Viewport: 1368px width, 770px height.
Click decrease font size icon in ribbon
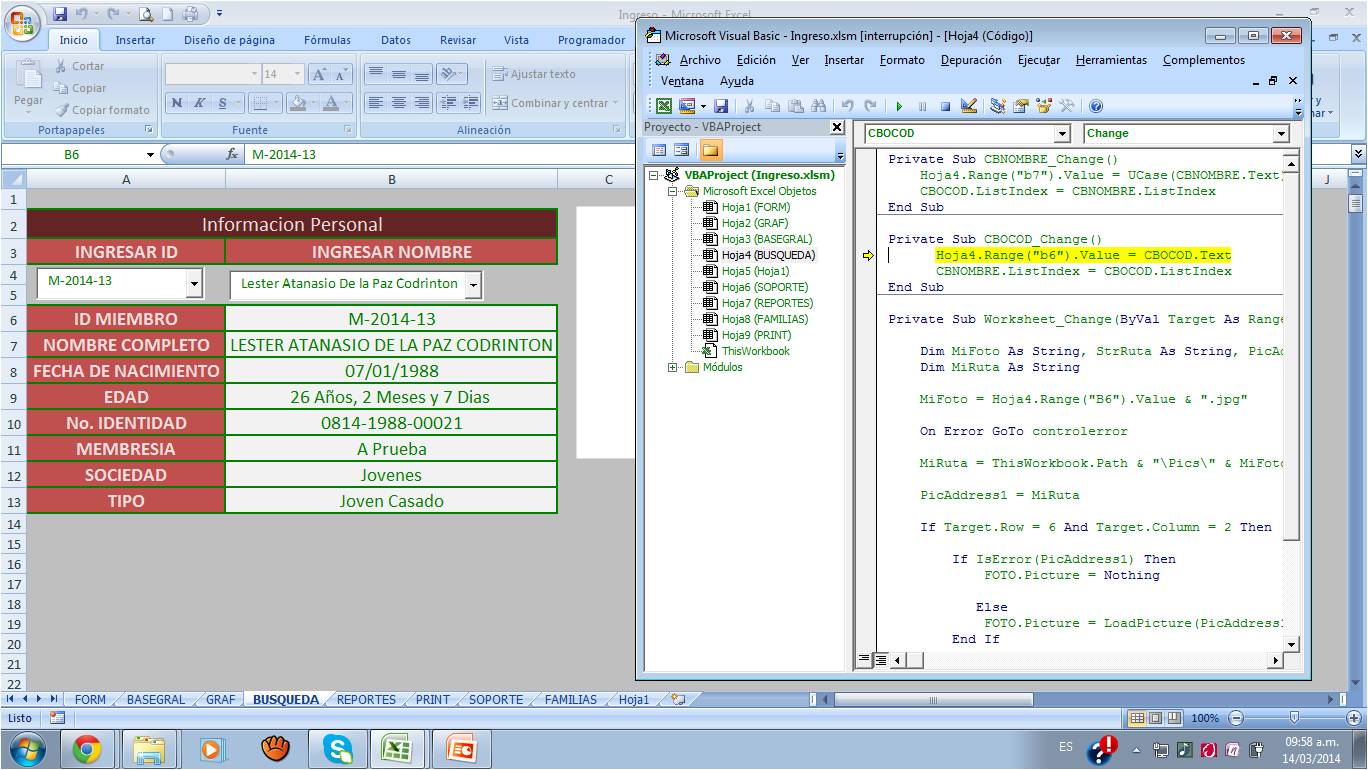click(341, 74)
